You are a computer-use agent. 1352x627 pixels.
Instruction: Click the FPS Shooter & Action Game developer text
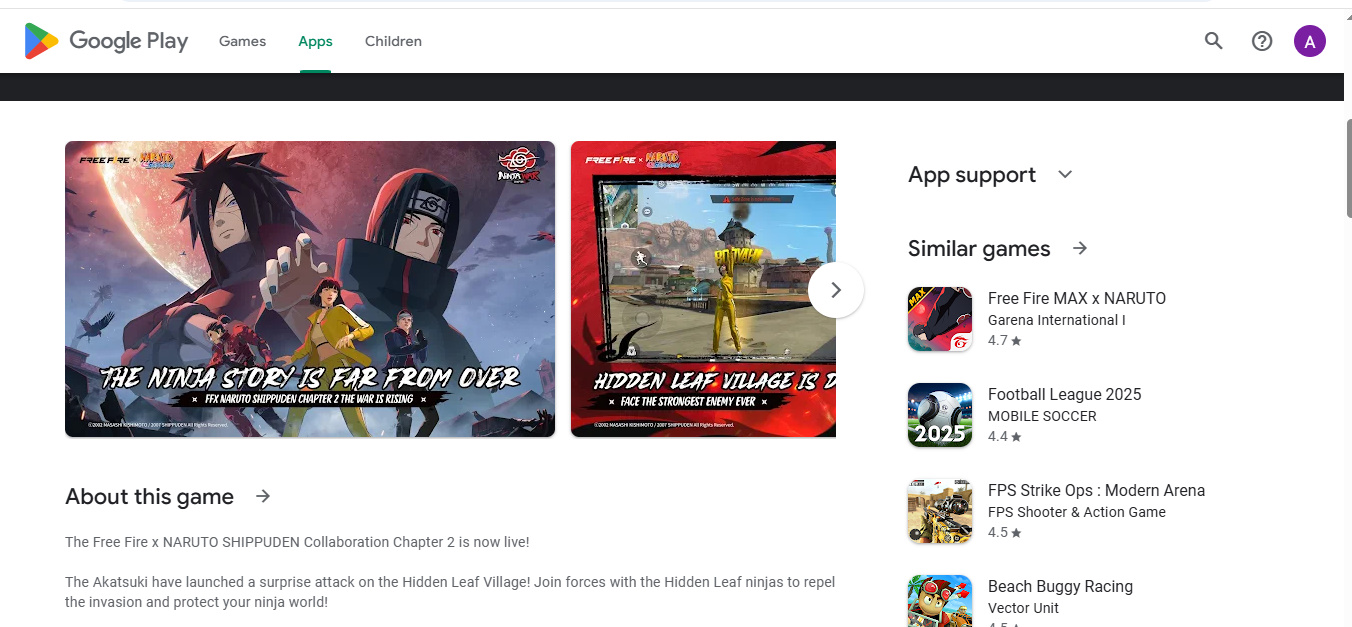pos(1077,512)
